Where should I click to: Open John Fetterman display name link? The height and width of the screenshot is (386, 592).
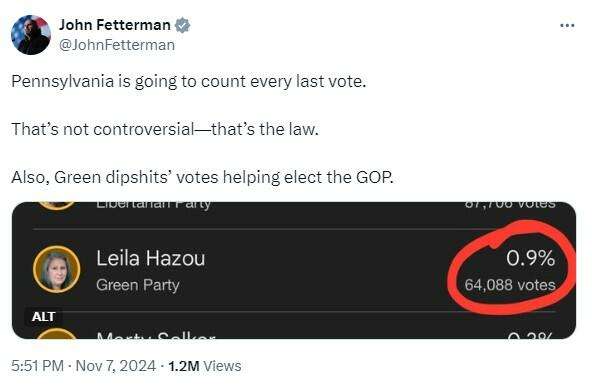tap(114, 25)
